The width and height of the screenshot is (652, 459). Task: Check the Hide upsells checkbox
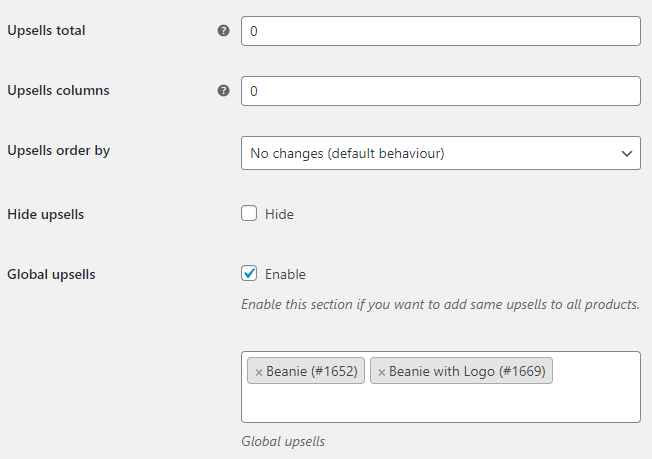click(x=249, y=213)
